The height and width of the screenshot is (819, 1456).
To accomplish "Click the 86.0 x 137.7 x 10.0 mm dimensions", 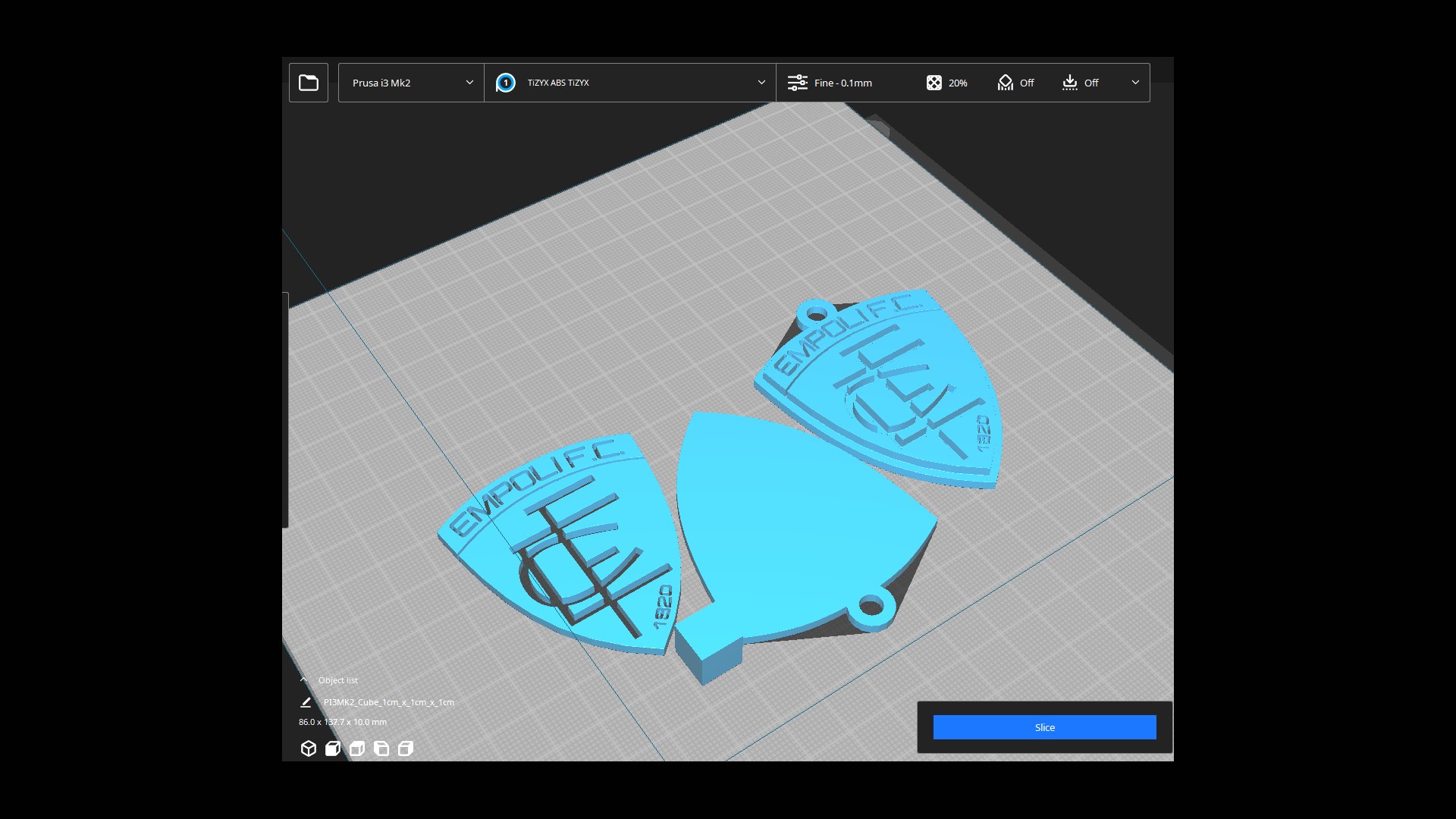I will point(343,722).
